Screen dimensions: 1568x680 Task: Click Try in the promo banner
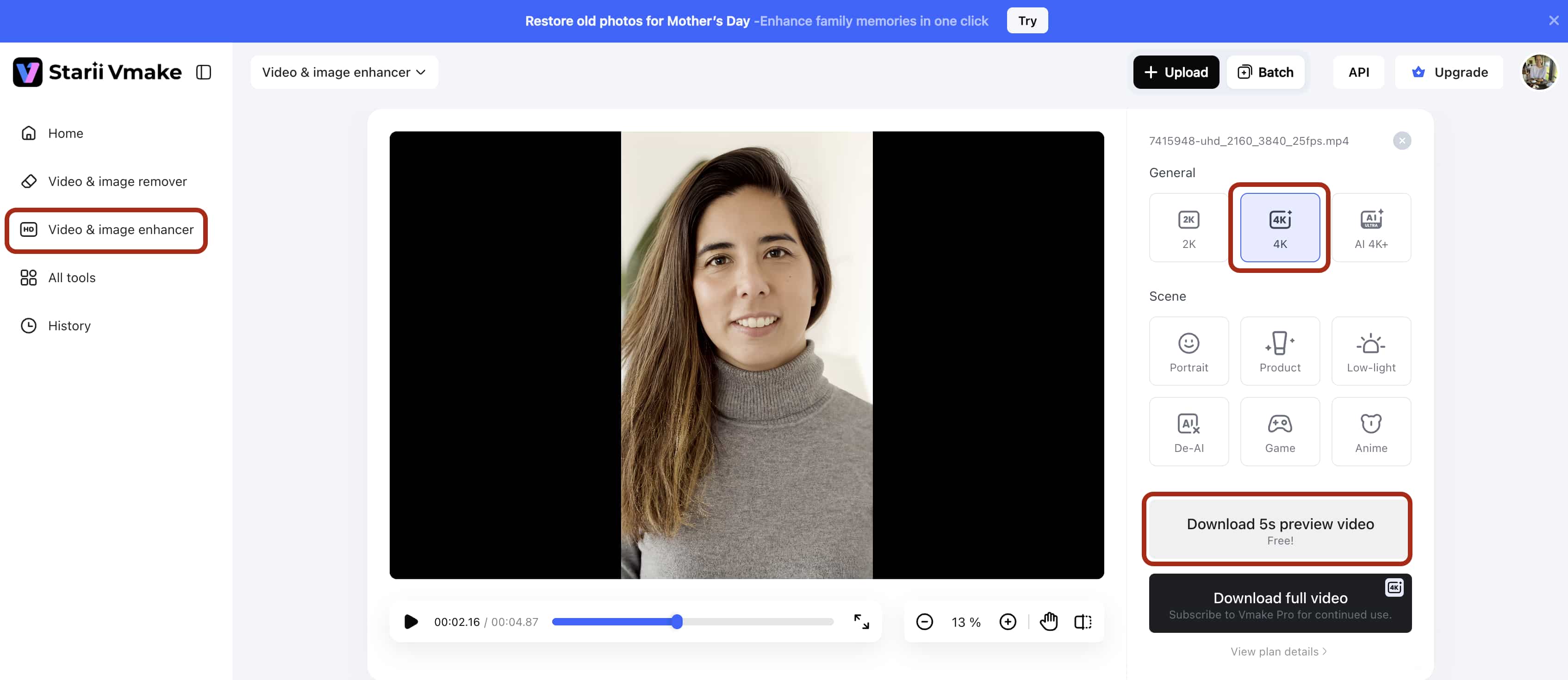coord(1027,21)
